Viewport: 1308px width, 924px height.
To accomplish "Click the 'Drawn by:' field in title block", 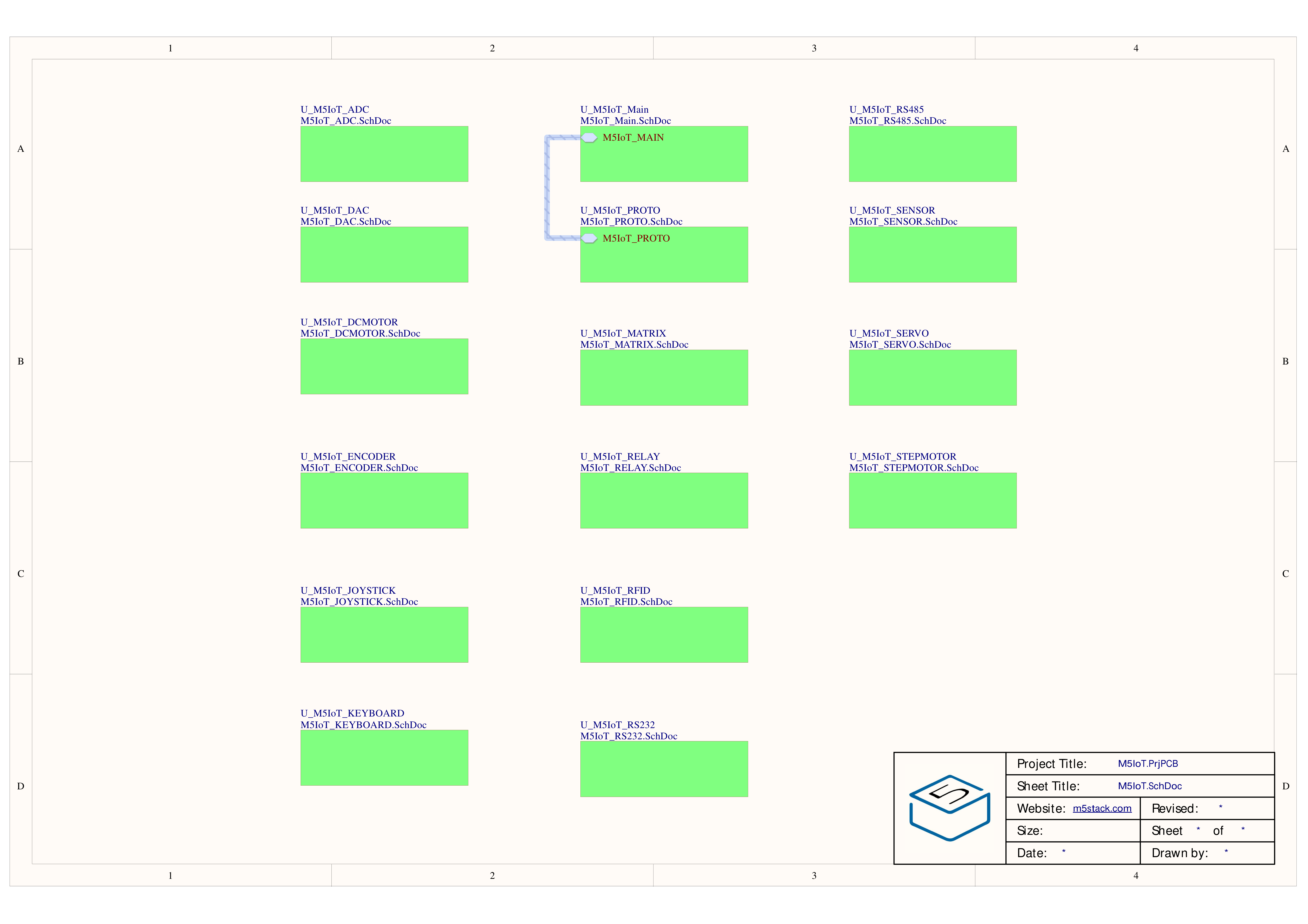I will tap(1207, 853).
